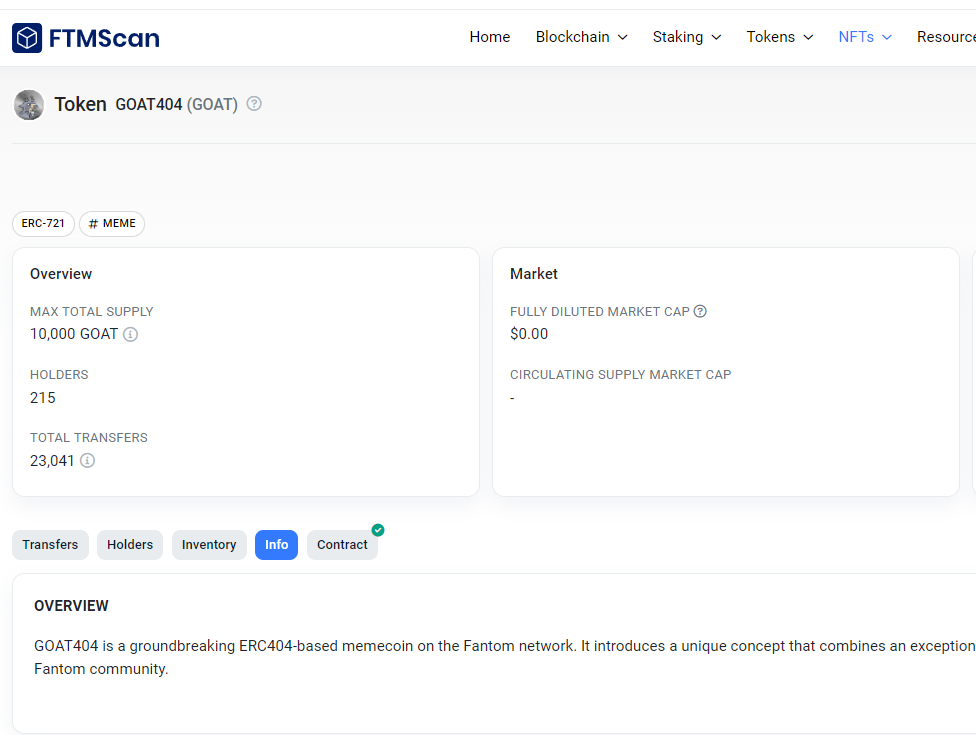
Task: Expand the Staking dropdown menu
Action: (687, 37)
